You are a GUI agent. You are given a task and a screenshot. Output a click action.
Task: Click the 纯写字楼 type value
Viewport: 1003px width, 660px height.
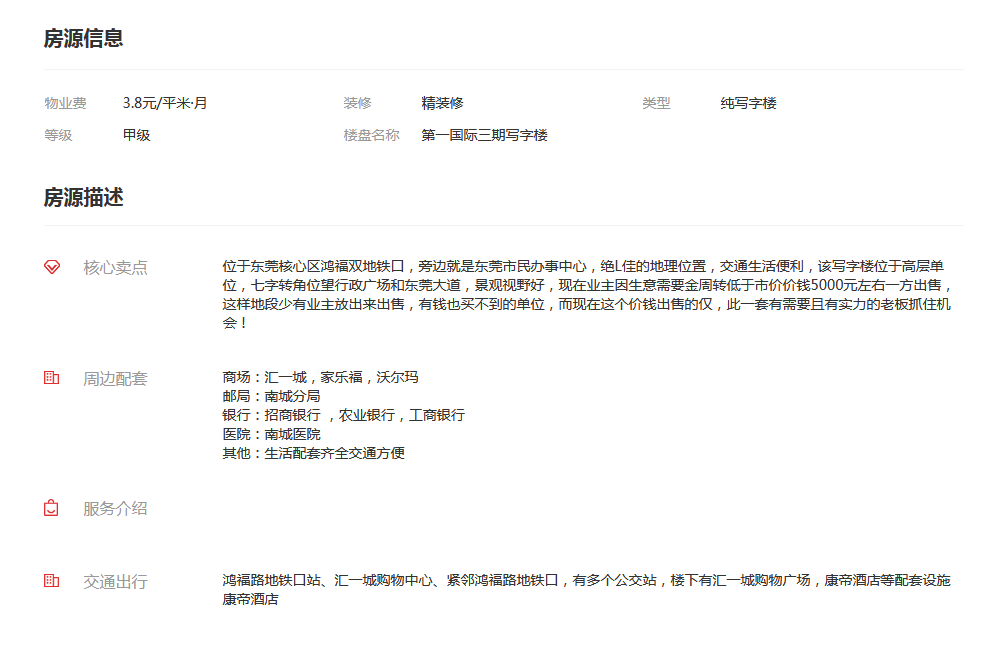tap(748, 103)
